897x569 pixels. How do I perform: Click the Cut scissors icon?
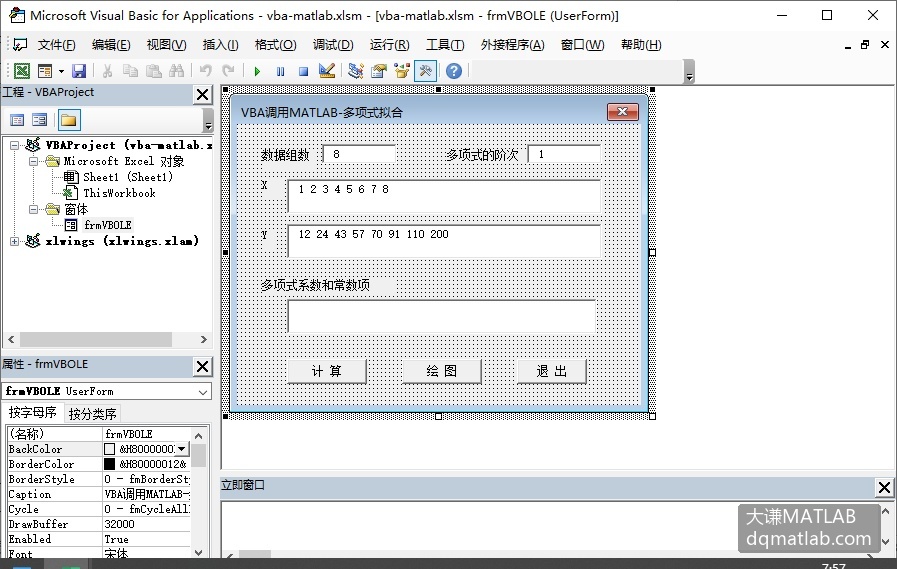[107, 71]
